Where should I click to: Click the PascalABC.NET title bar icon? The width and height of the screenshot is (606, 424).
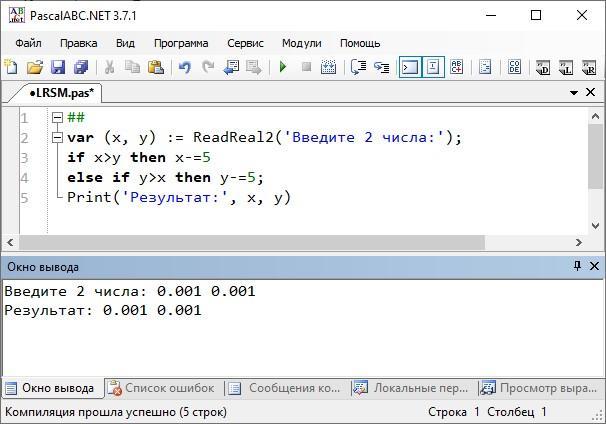click(17, 15)
